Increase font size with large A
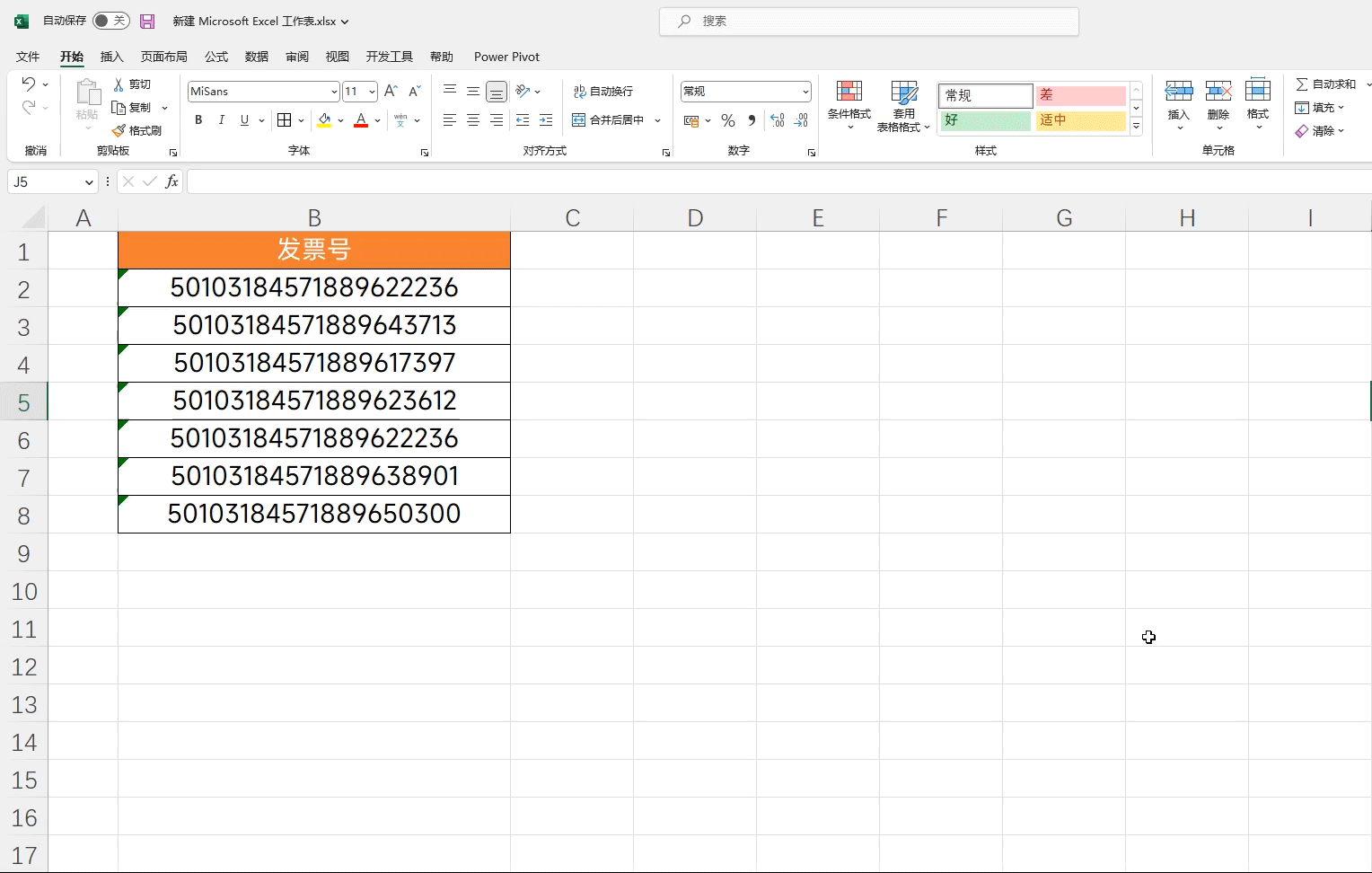 point(391,91)
